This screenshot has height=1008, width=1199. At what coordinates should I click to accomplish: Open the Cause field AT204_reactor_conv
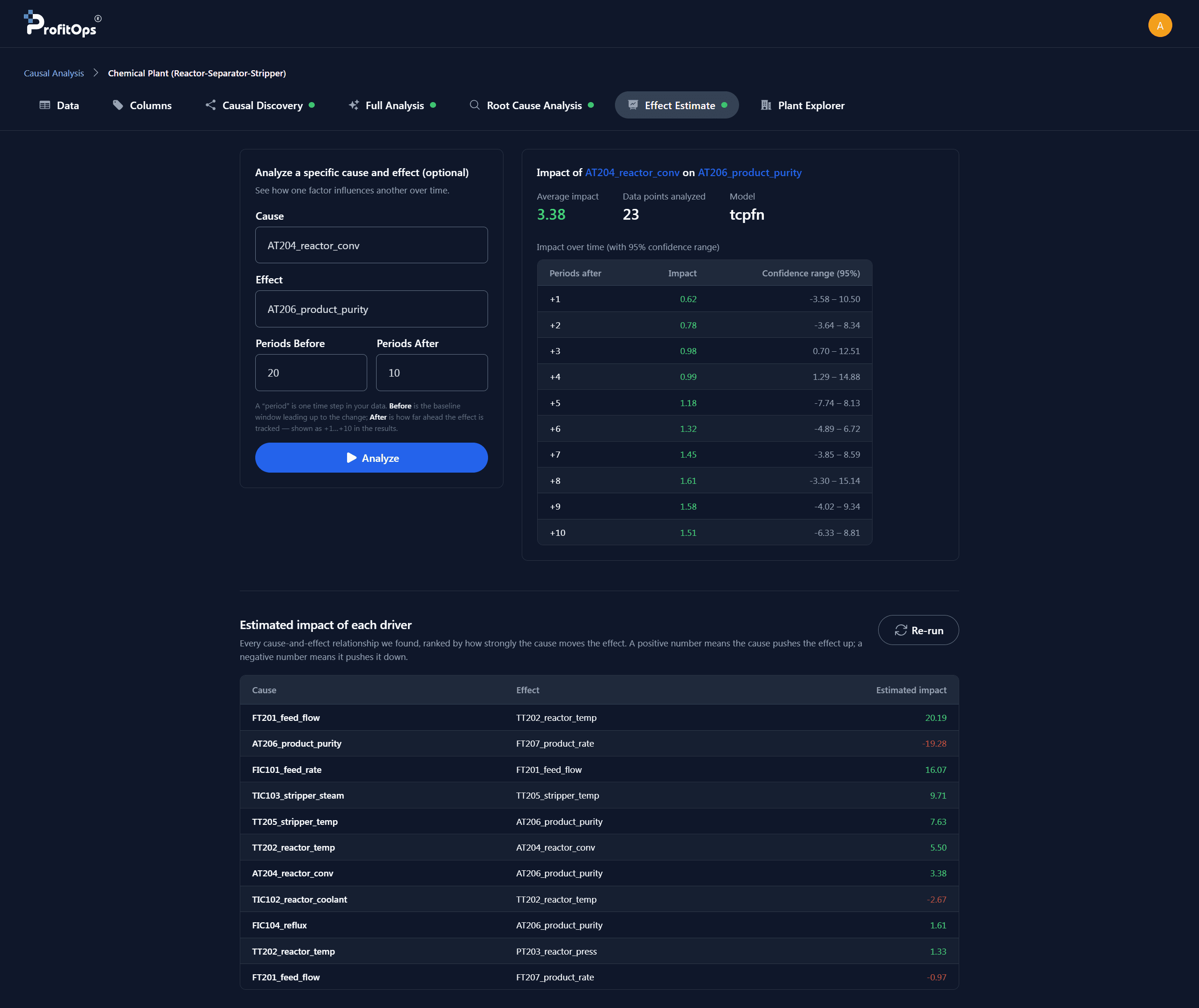point(371,245)
